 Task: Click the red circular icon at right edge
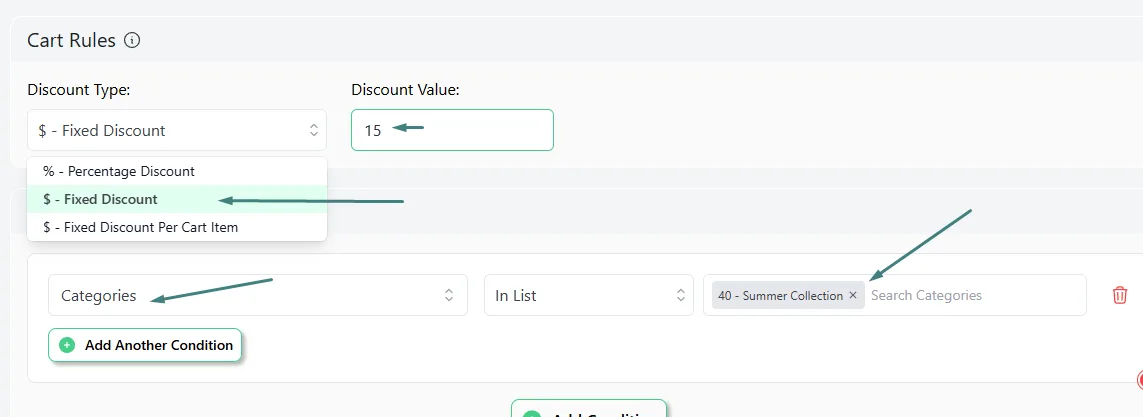point(1139,379)
